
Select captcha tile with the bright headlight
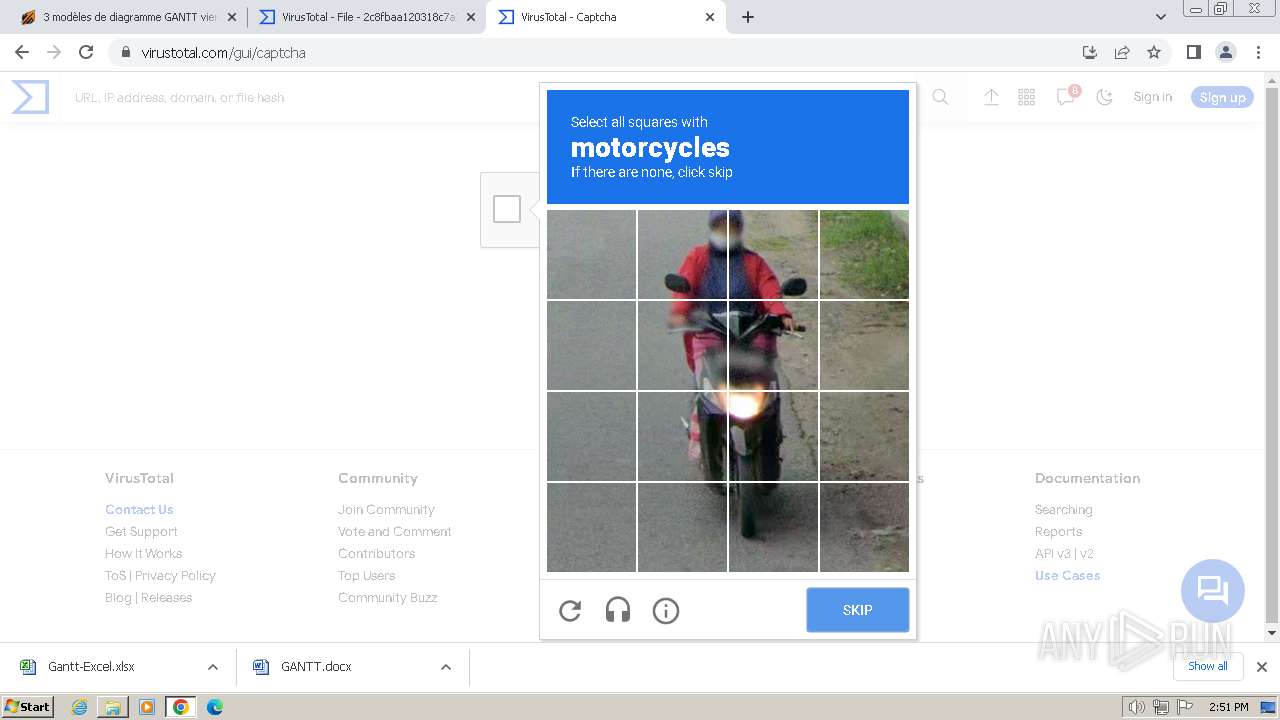[773, 436]
